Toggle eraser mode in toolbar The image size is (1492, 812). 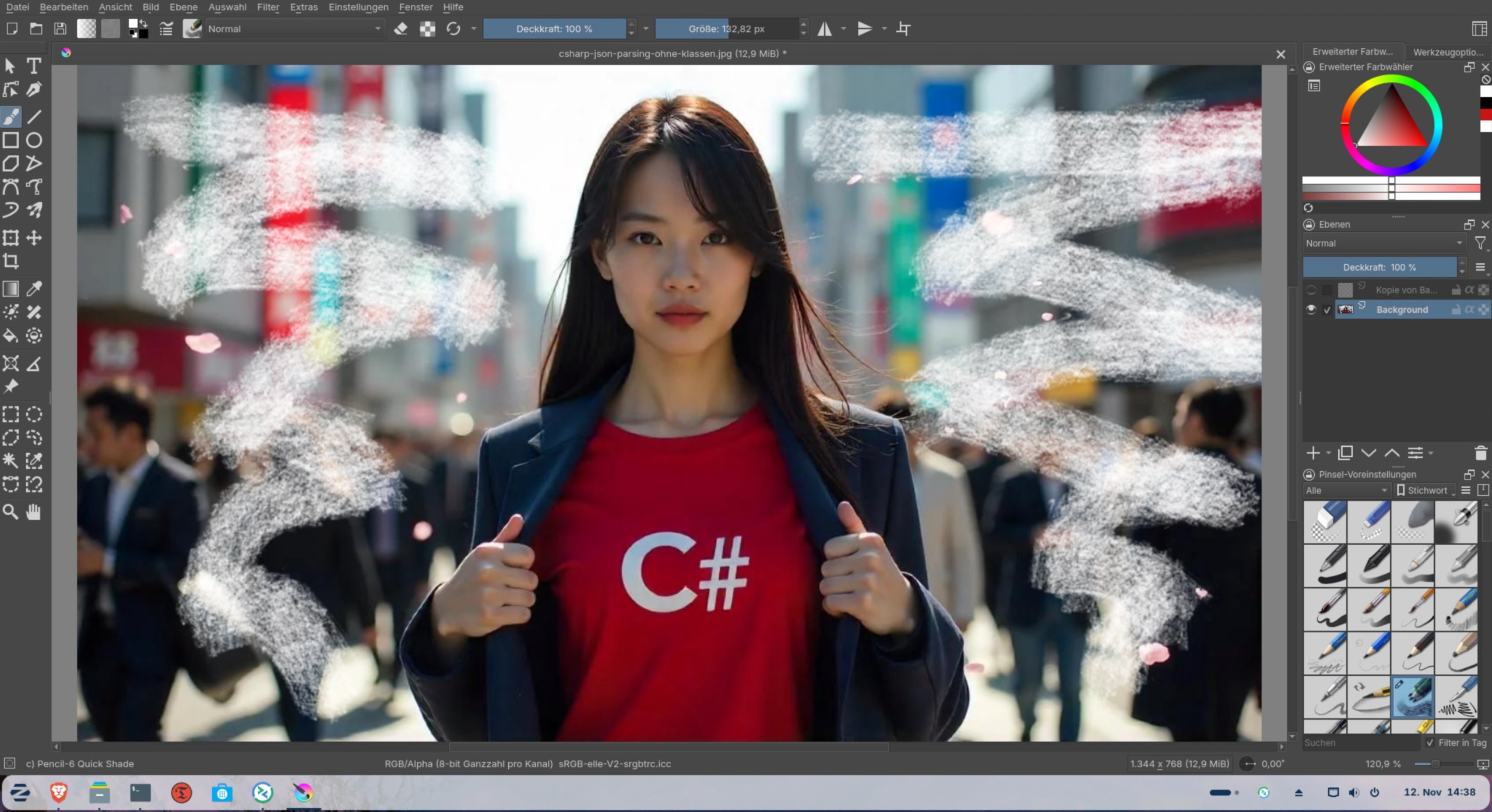(x=400, y=29)
